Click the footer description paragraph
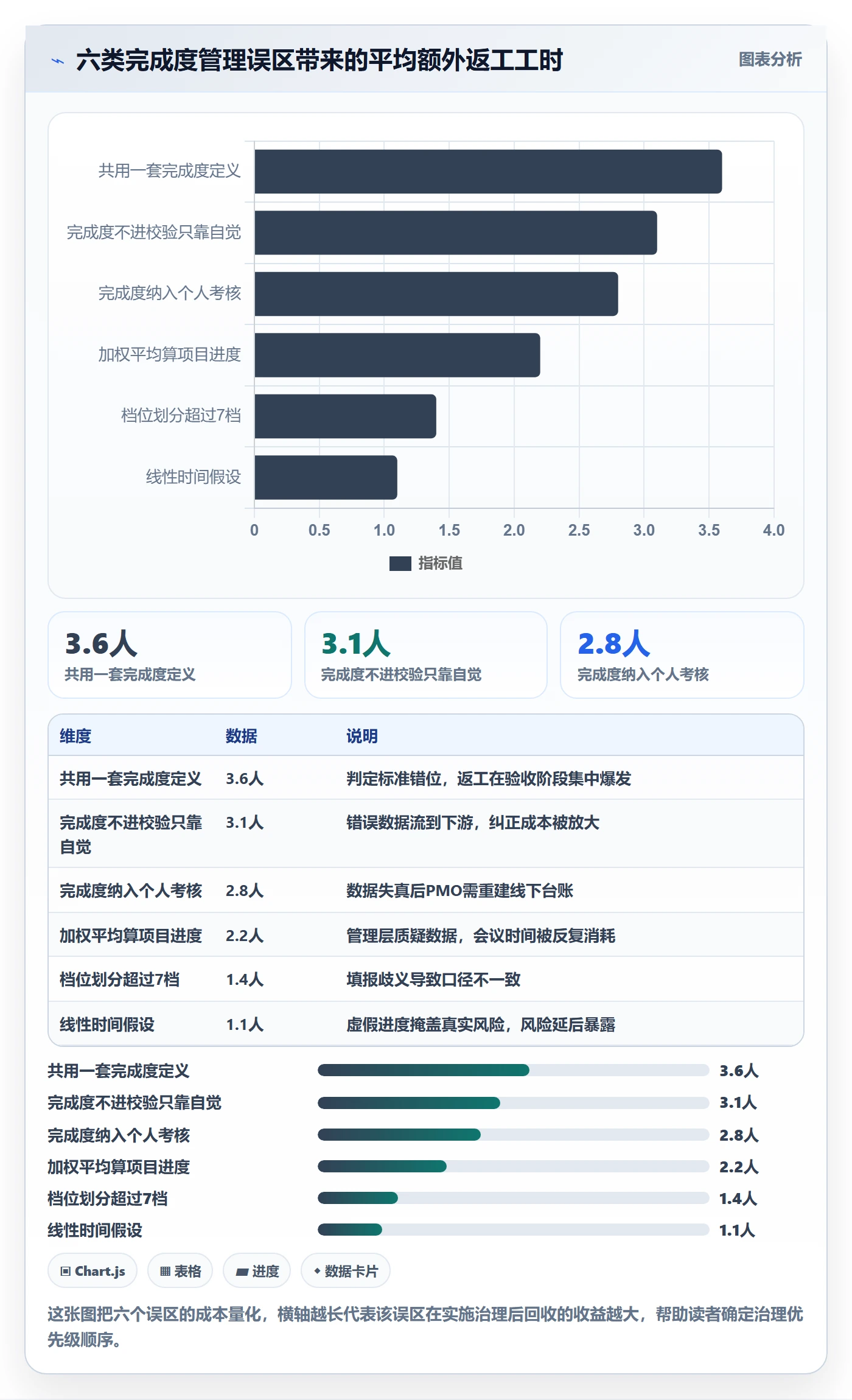Image resolution: width=852 pixels, height=1400 pixels. pyautogui.click(x=425, y=1326)
